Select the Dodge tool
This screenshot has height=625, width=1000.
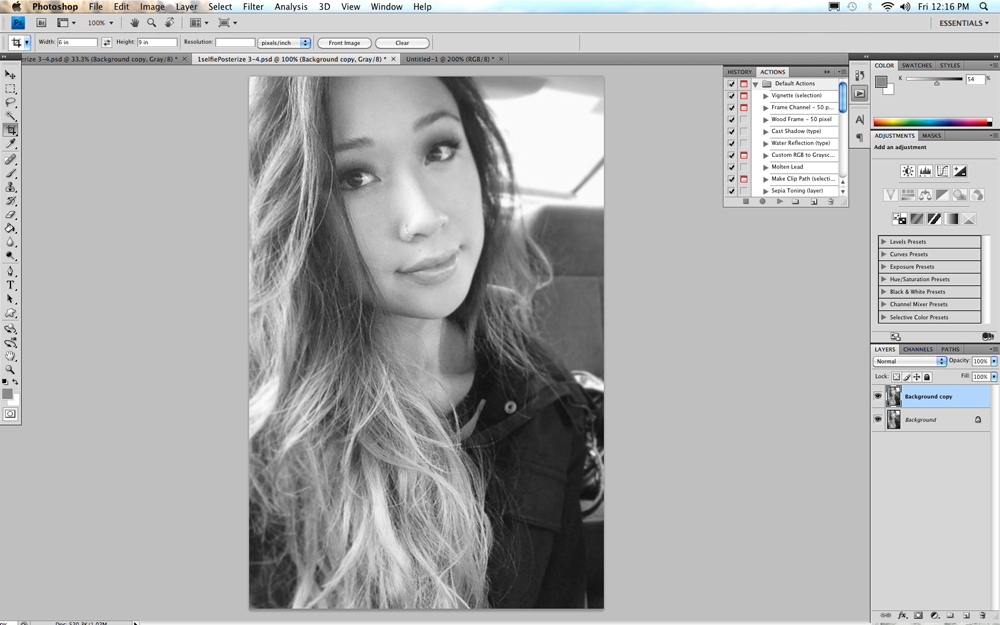[10, 256]
